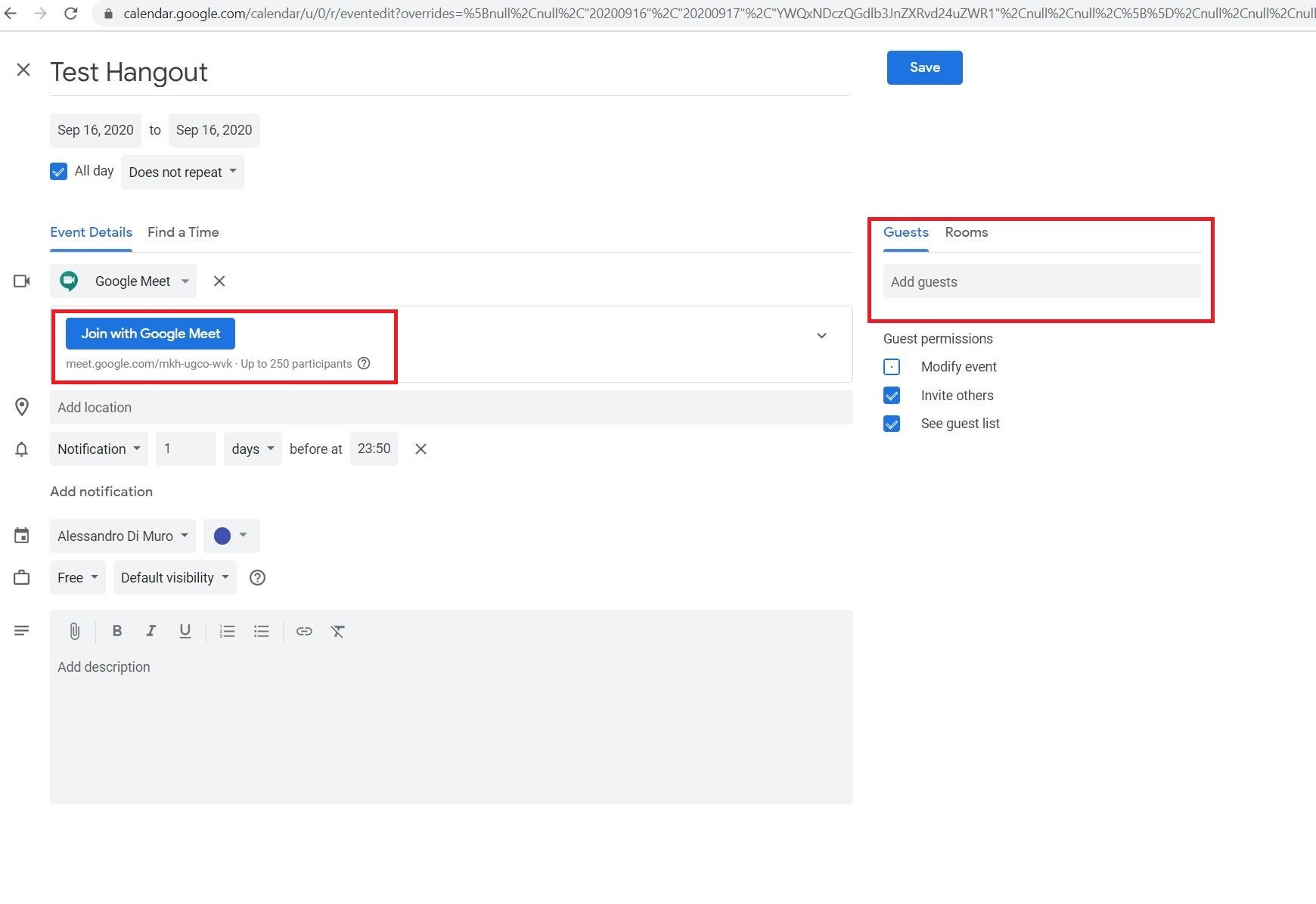
Task: Attach a file with the paperclip icon
Action: [x=74, y=631]
